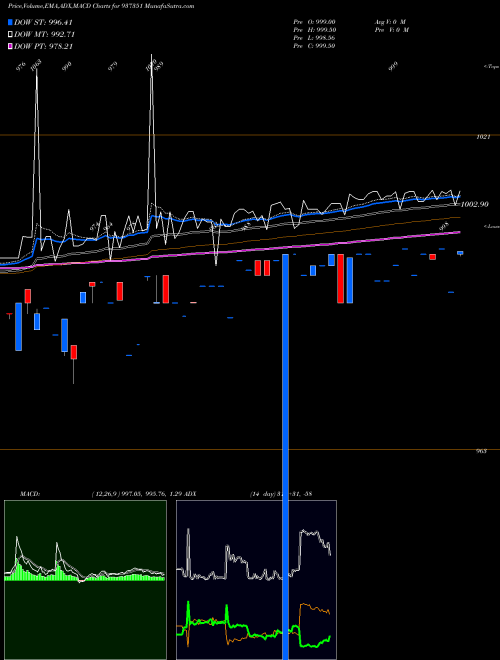Click the blue DOW ST legend swatch

click(x=10, y=22)
